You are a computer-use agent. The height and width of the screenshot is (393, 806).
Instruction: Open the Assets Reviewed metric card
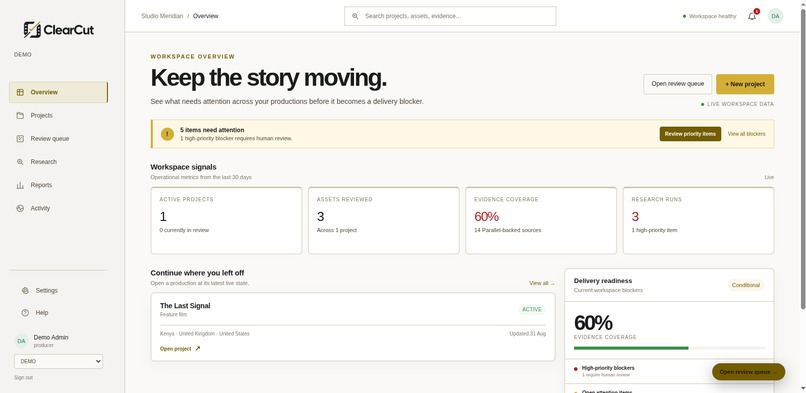pyautogui.click(x=383, y=220)
